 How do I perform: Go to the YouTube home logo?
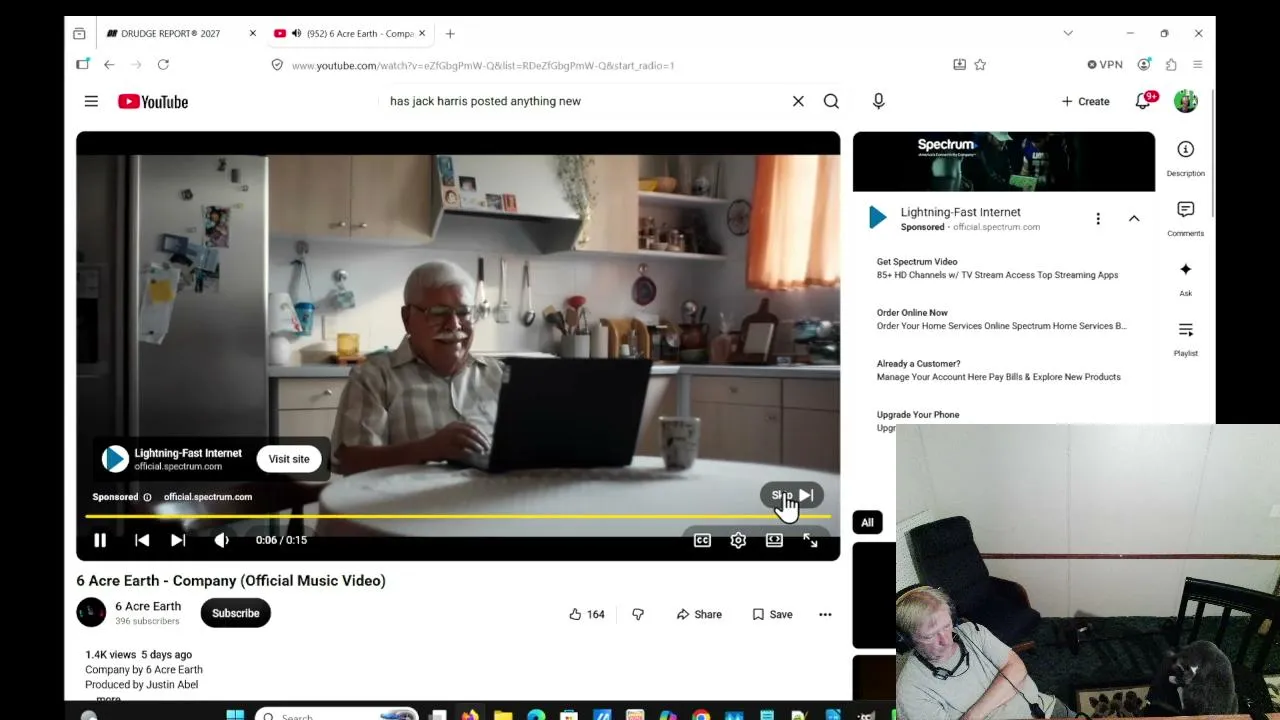tap(153, 101)
